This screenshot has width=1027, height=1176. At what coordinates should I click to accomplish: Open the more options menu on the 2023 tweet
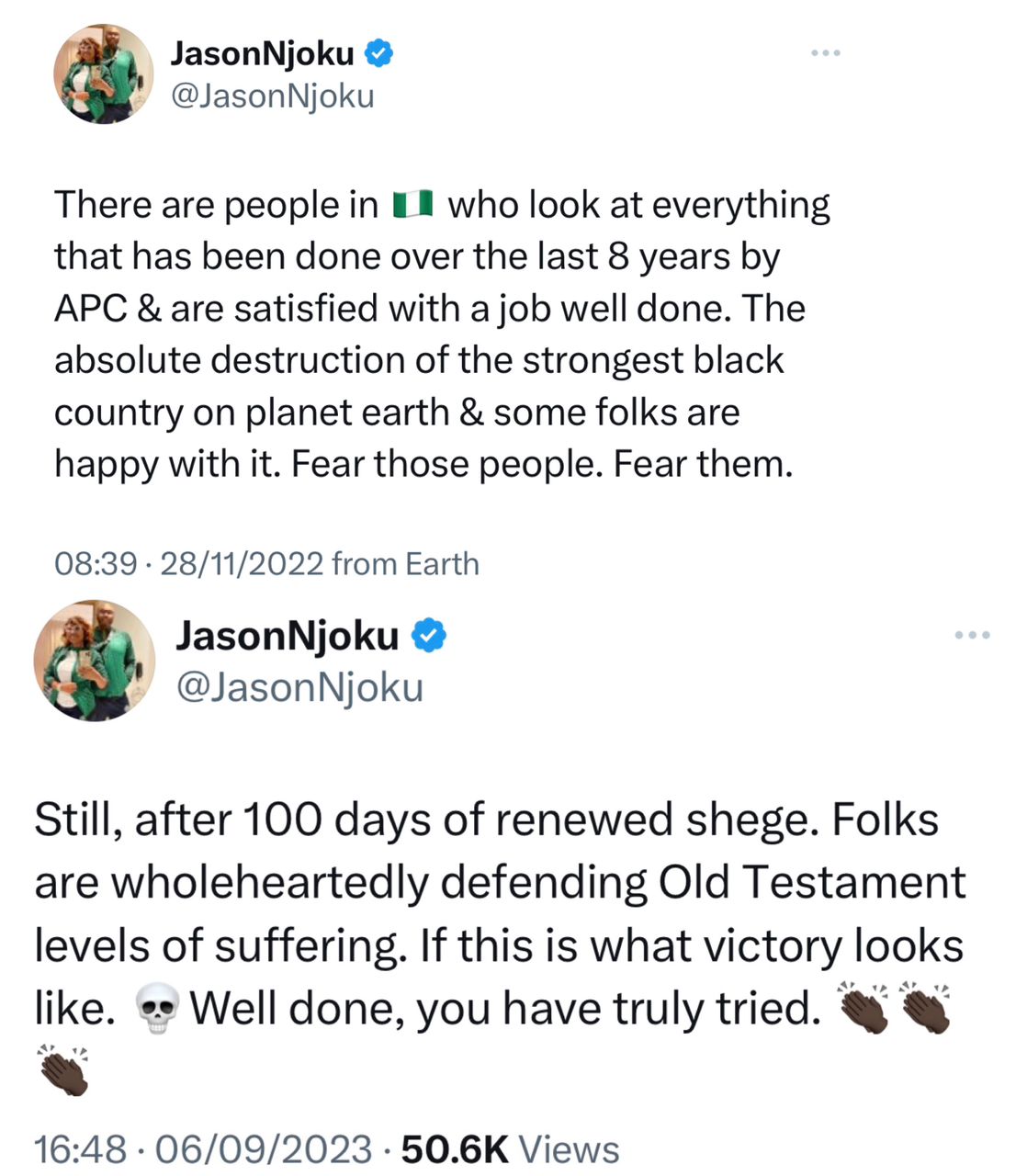tap(972, 634)
